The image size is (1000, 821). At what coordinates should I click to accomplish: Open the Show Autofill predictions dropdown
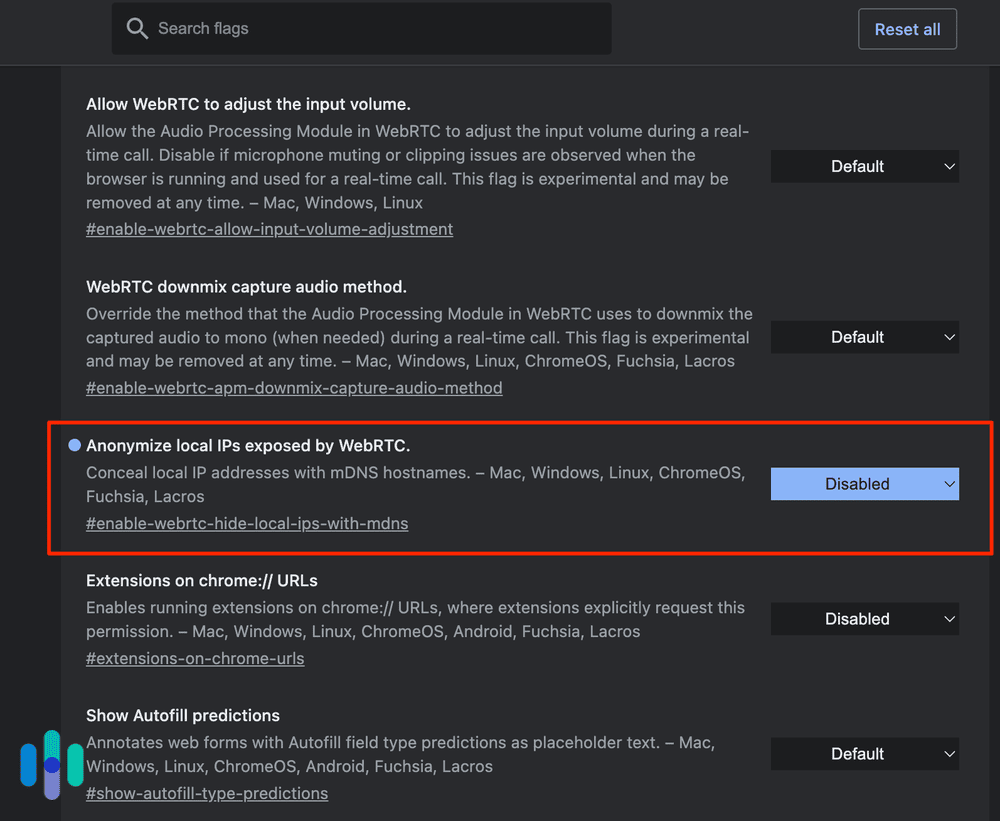pyautogui.click(x=864, y=754)
